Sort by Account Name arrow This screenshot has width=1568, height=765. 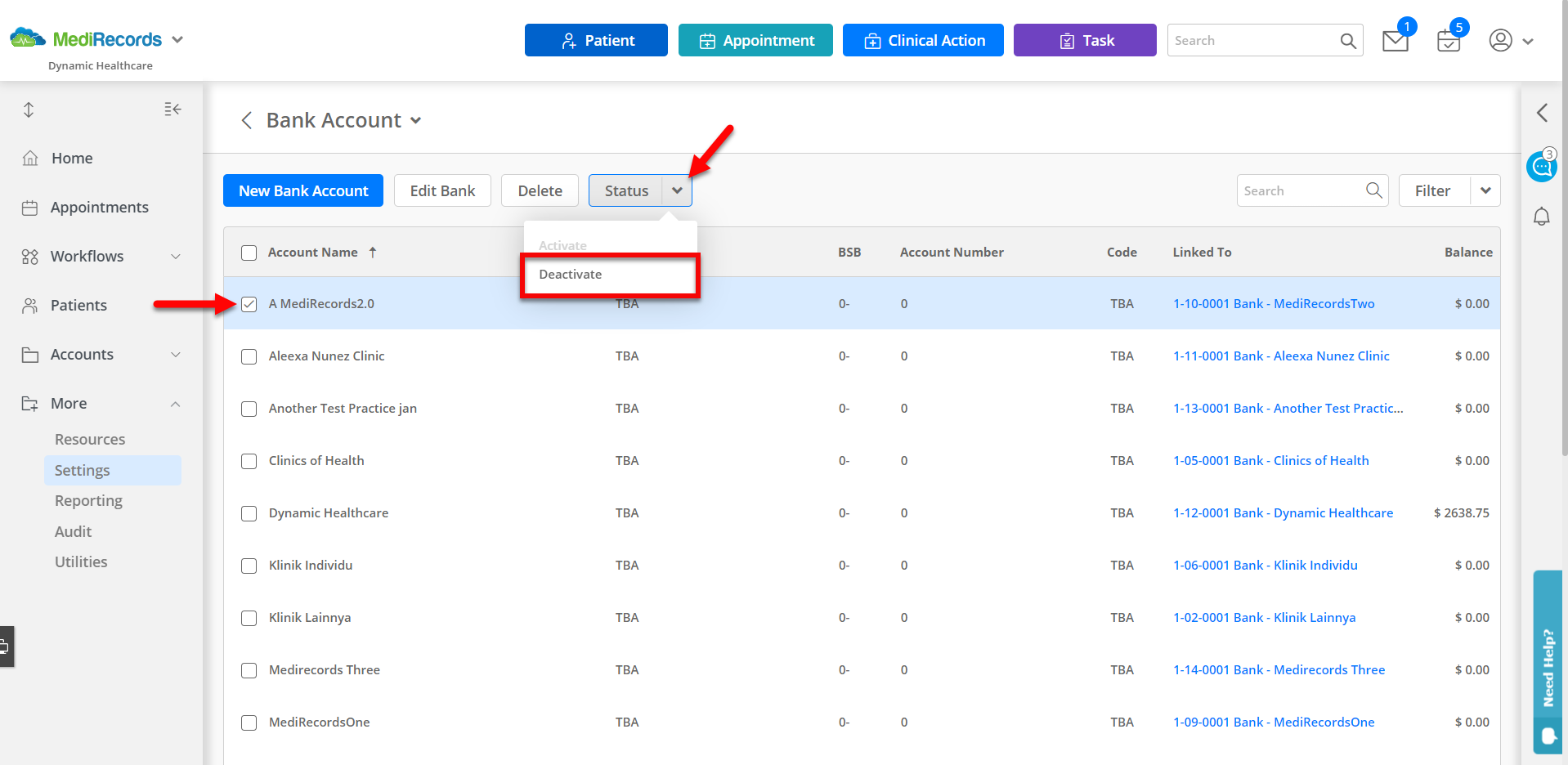(x=373, y=253)
